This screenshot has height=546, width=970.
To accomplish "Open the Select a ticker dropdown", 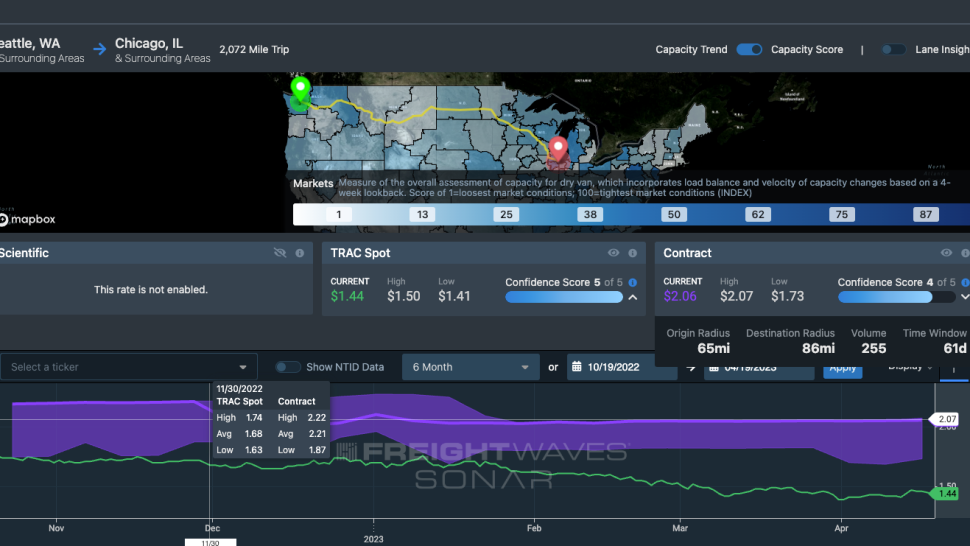I will pyautogui.click(x=129, y=367).
